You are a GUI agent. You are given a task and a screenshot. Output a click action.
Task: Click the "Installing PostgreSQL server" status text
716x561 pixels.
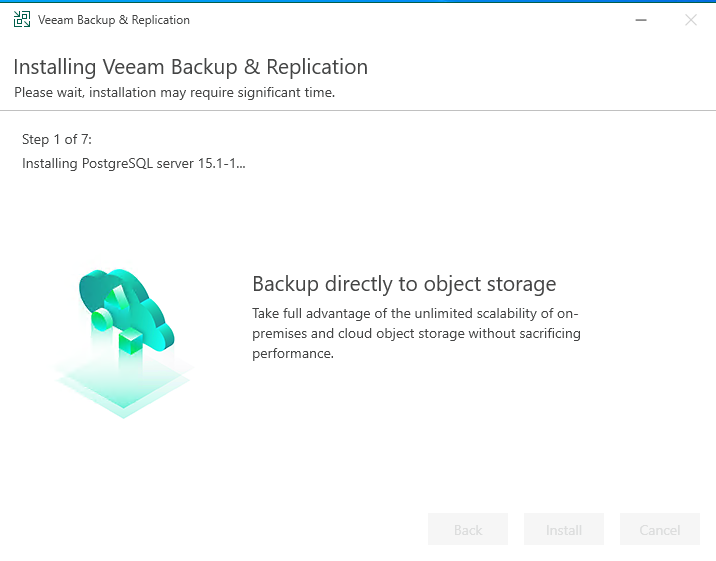pyautogui.click(x=134, y=163)
